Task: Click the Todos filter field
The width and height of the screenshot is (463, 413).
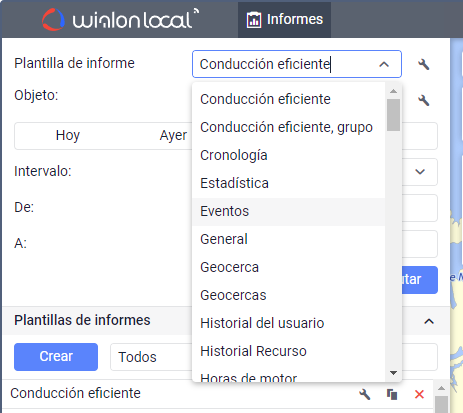Action: coord(151,357)
